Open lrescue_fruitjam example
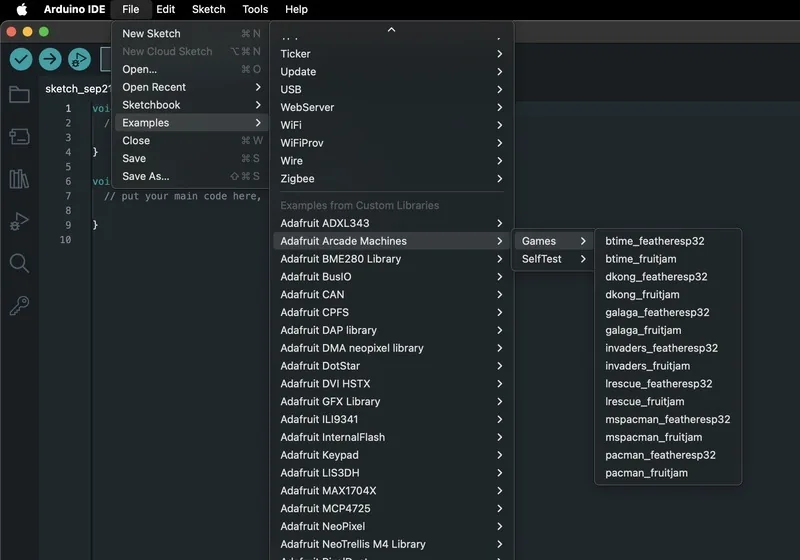The height and width of the screenshot is (560, 800). (x=668, y=402)
